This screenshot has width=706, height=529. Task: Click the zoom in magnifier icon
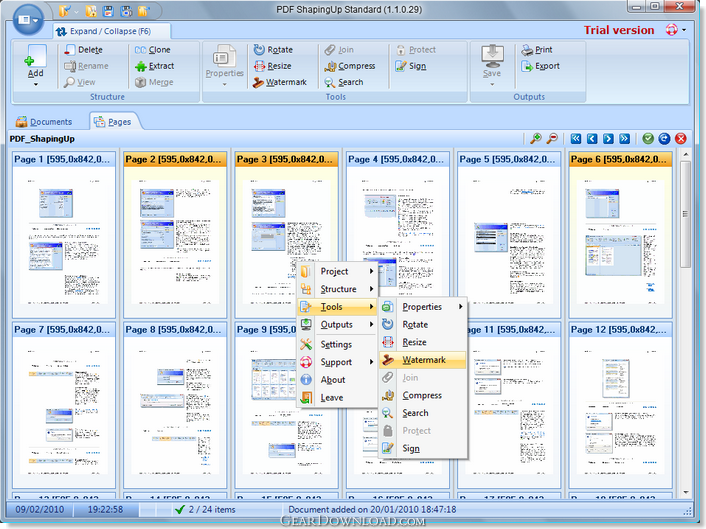536,139
